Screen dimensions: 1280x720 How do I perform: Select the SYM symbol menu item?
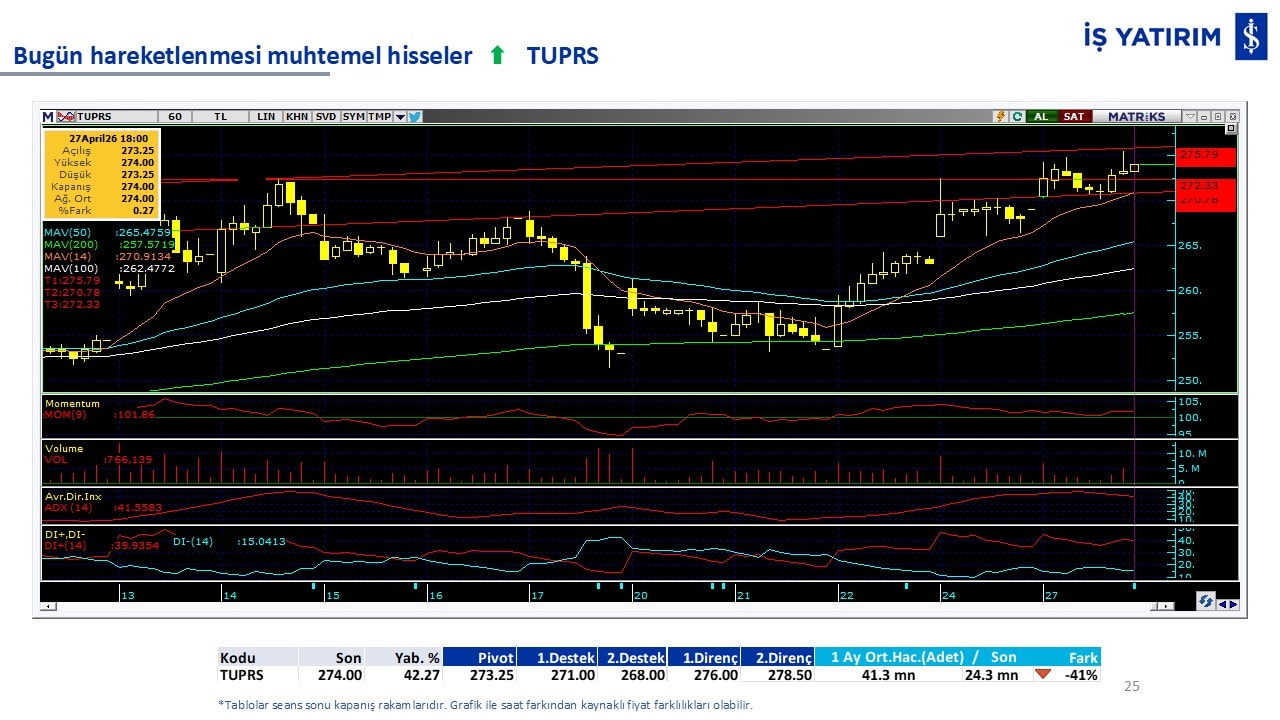(353, 117)
